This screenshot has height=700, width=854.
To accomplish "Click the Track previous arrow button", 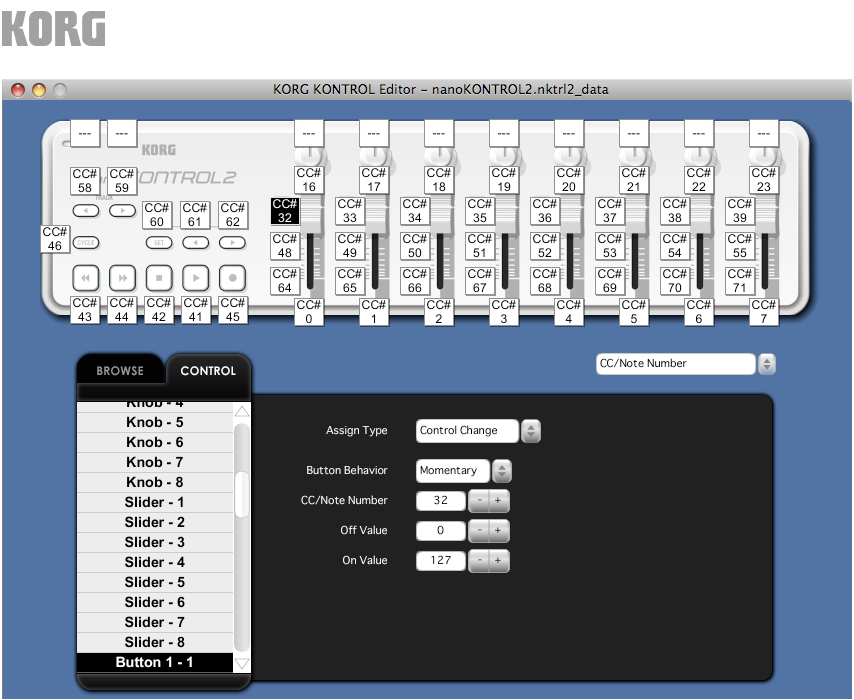I will (86, 211).
